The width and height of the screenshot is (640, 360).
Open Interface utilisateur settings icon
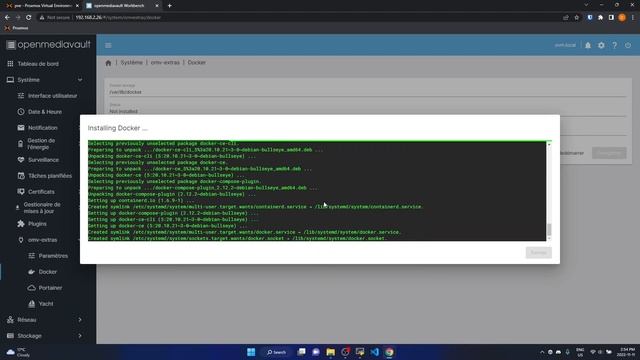(21, 96)
